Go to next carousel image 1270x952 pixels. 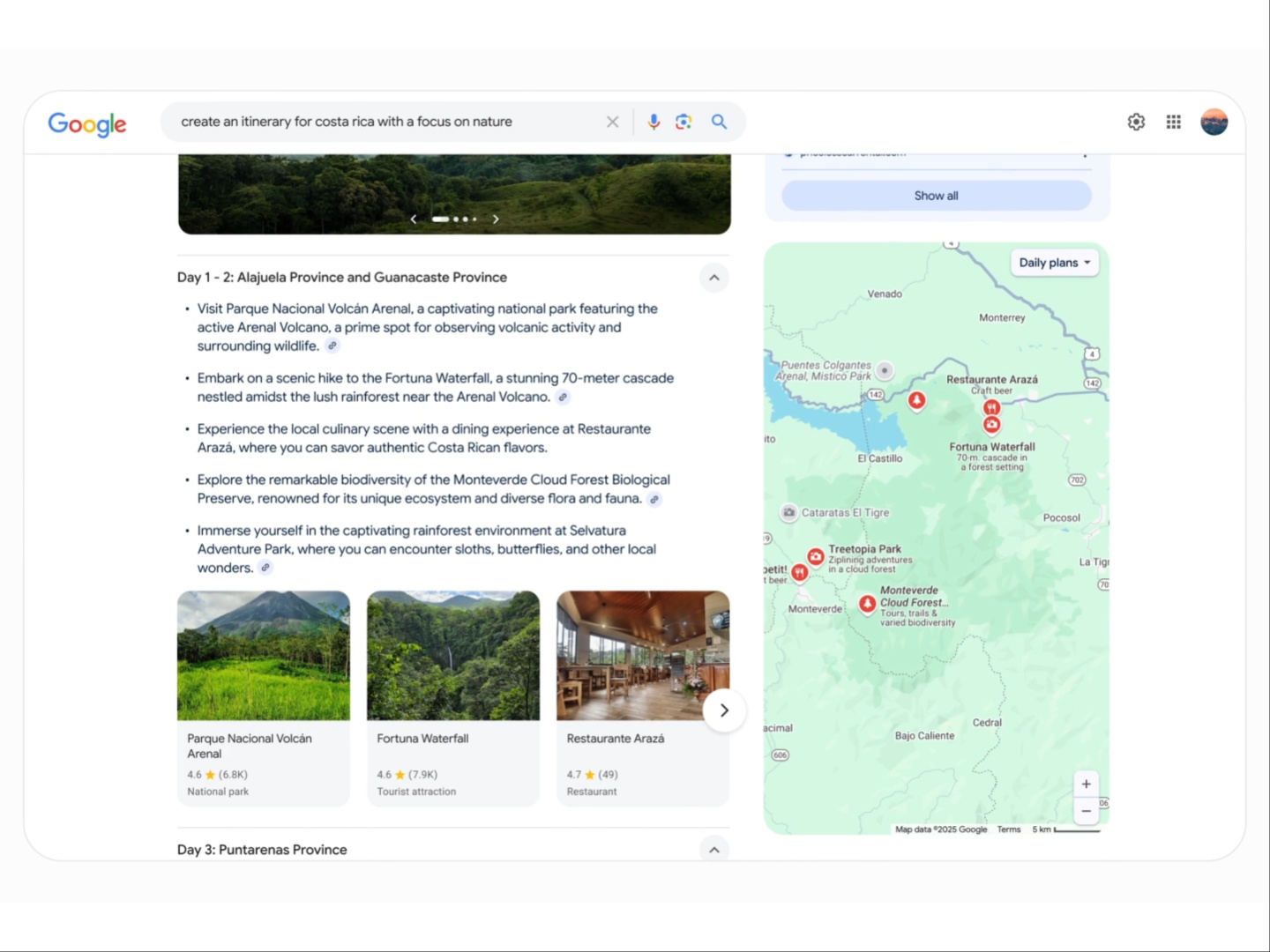click(496, 219)
